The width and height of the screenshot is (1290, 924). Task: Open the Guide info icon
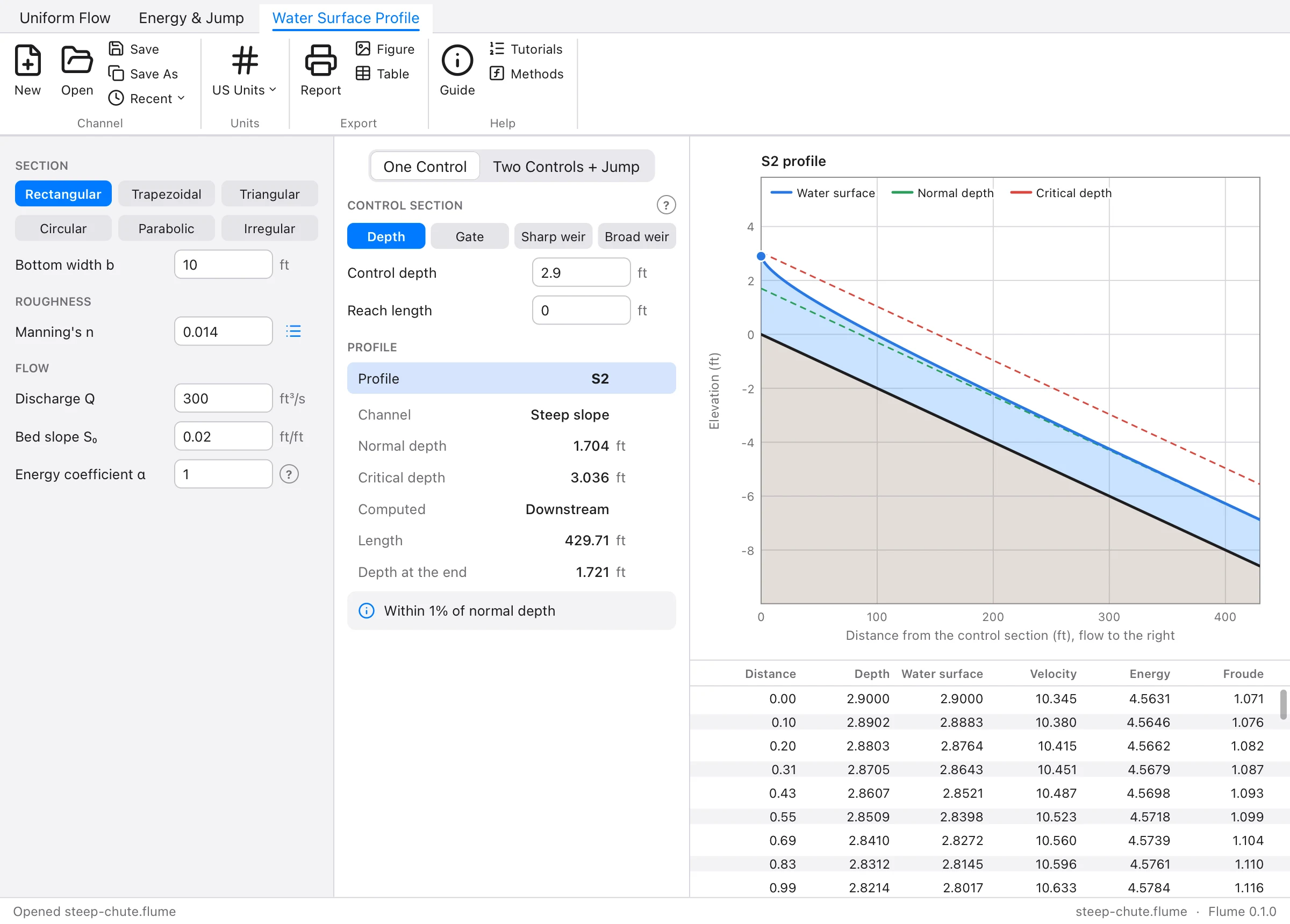point(457,60)
